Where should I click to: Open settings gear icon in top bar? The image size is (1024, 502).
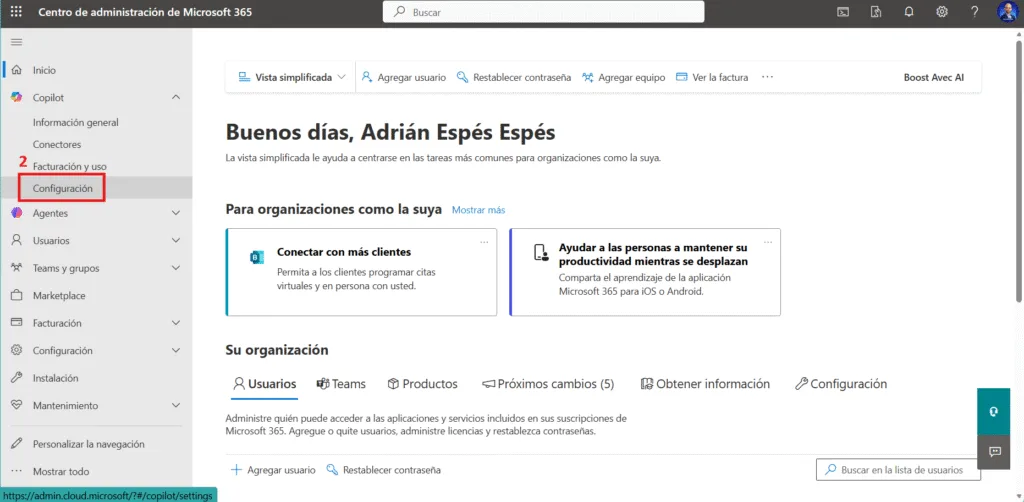point(942,12)
